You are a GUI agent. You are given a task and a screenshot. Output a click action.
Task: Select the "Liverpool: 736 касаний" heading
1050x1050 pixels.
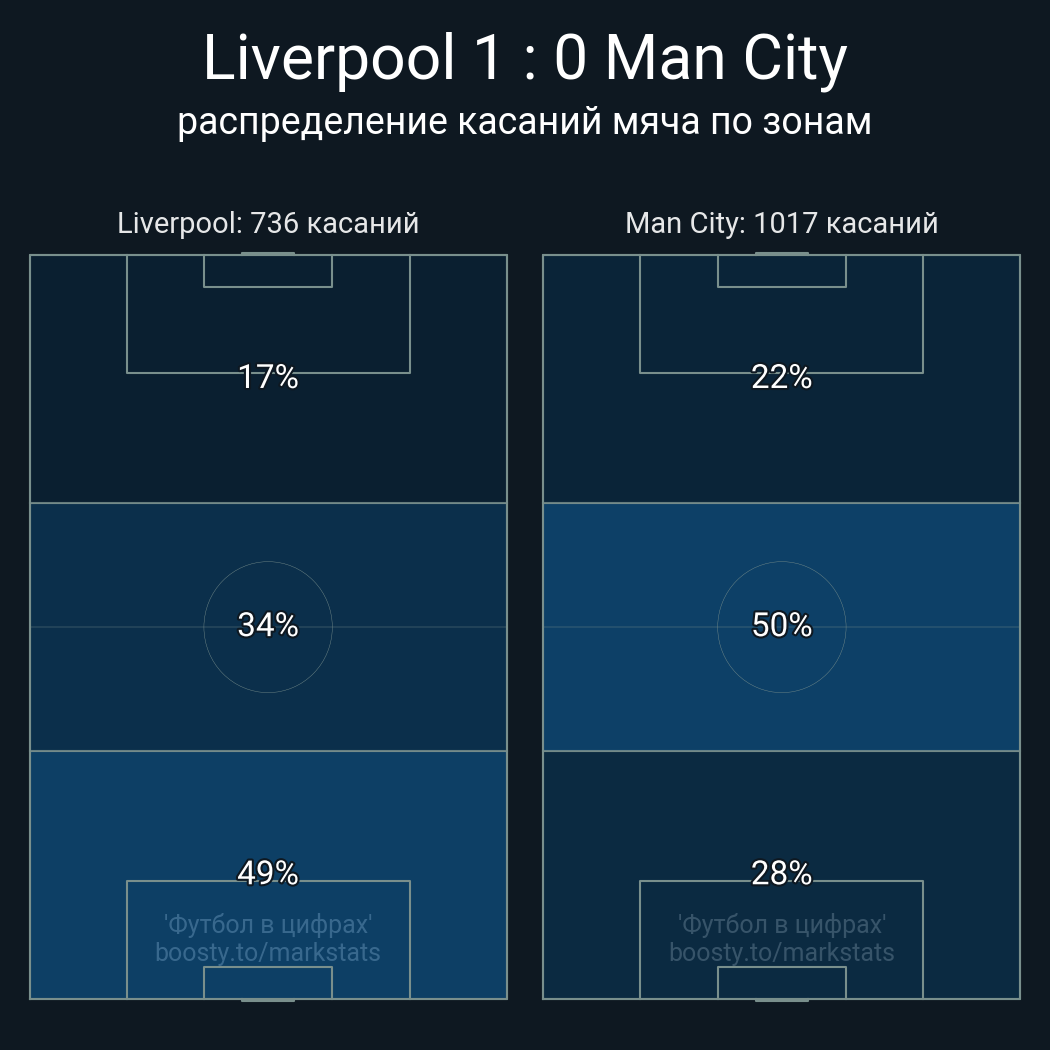(268, 223)
